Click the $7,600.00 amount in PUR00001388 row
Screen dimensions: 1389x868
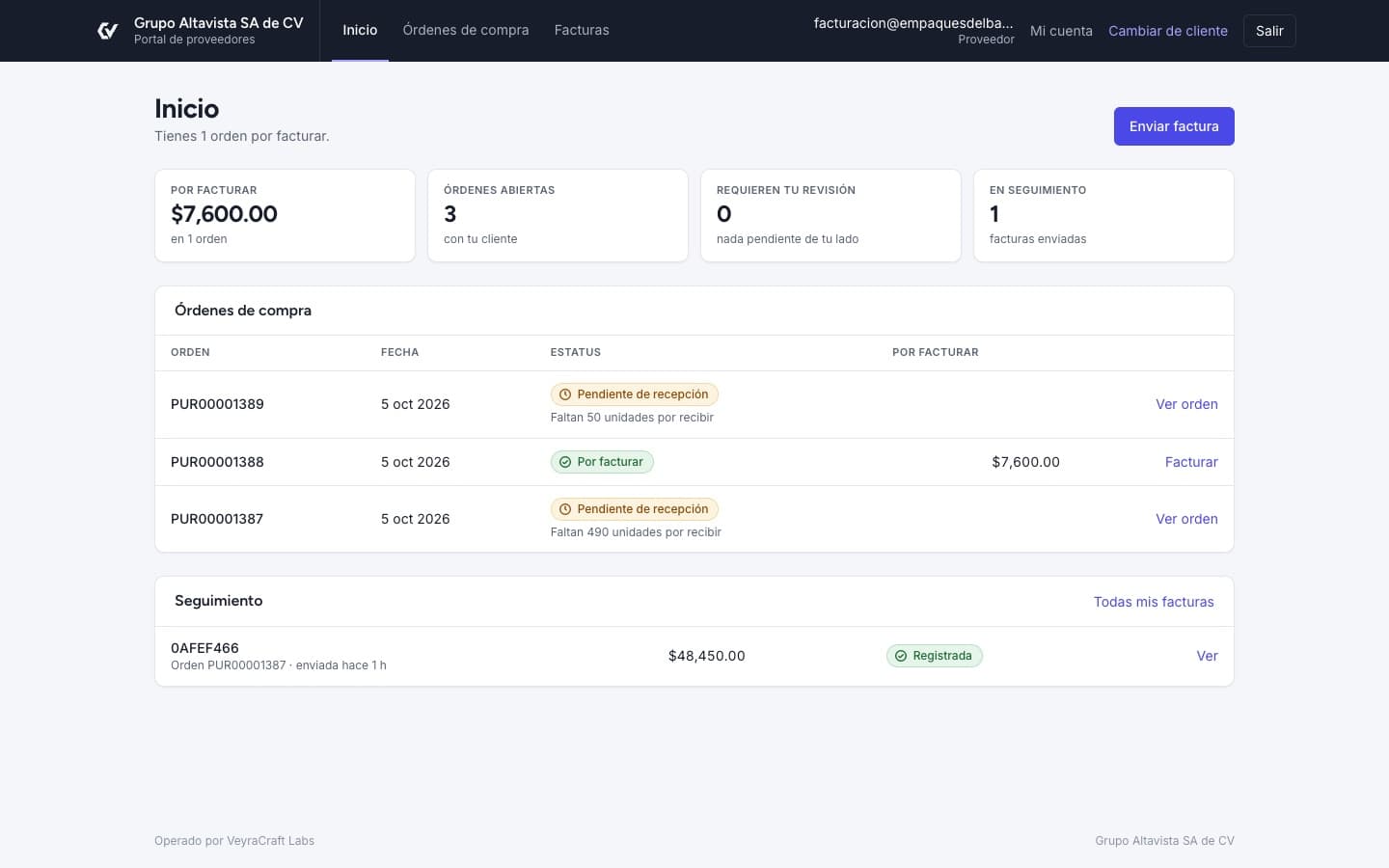pos(1025,462)
